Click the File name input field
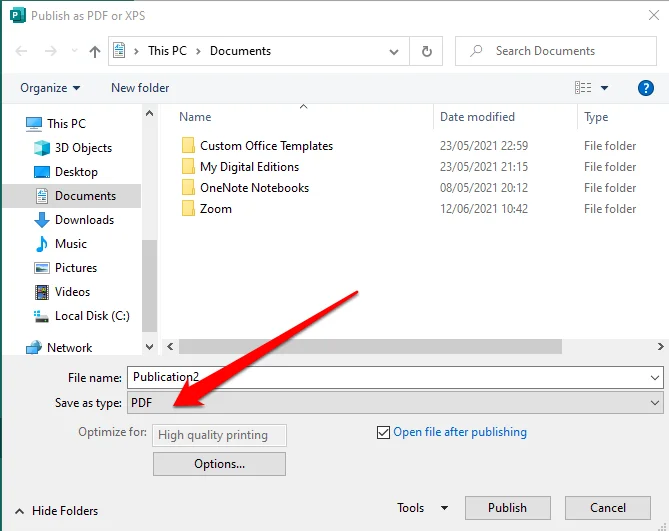 click(395, 377)
